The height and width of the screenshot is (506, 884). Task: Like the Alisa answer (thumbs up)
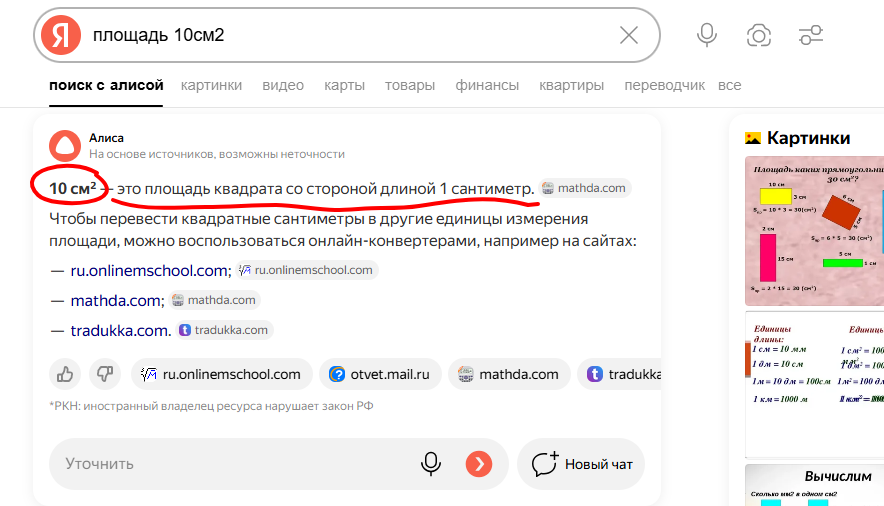pyautogui.click(x=66, y=374)
